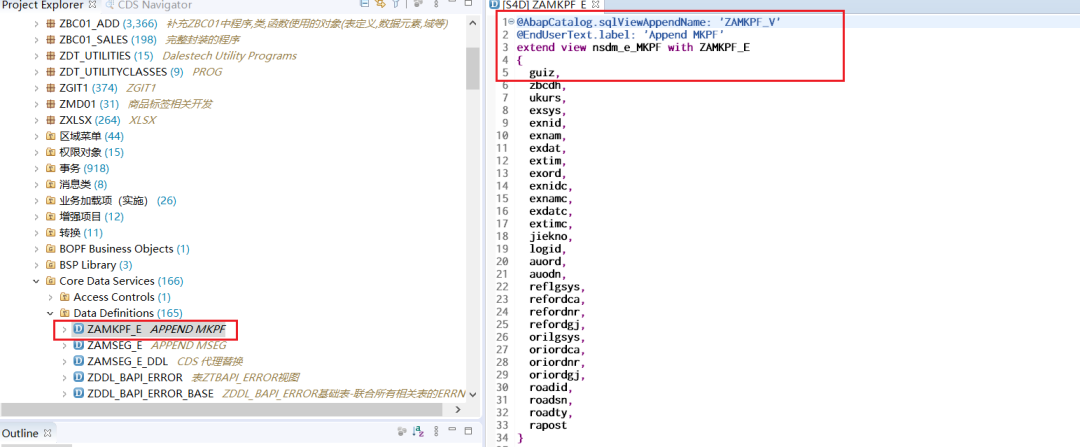
Task: Collapse the Core Data Services folder
Action: [37, 281]
